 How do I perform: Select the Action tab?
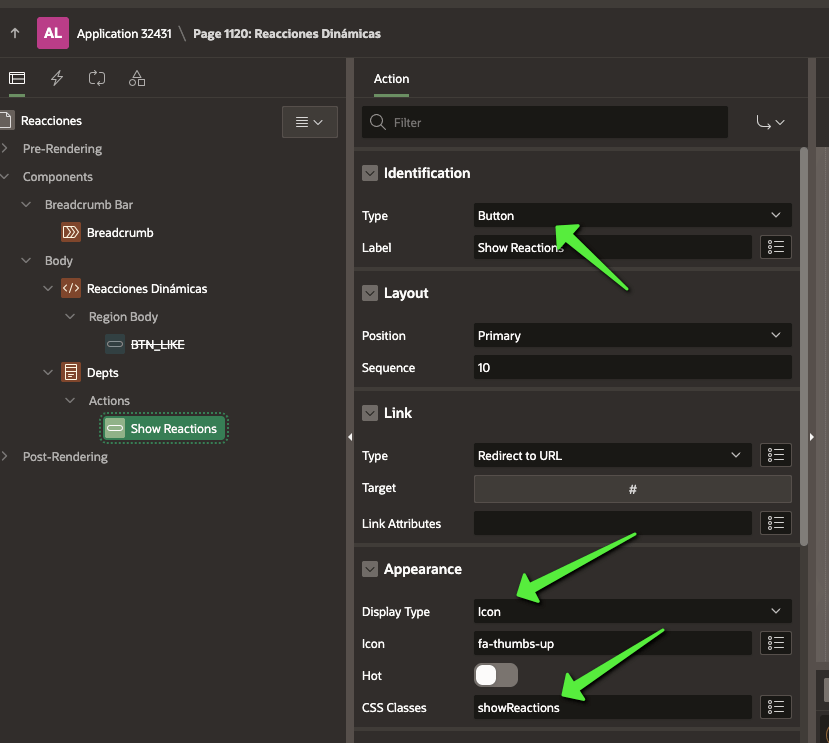[x=391, y=79]
